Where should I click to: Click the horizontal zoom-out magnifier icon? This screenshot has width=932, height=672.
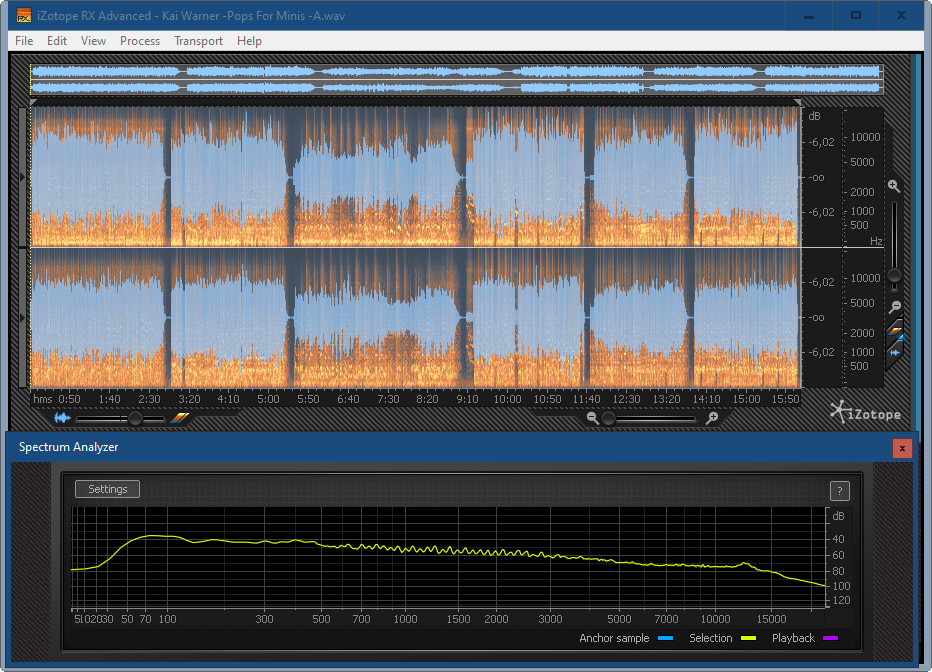(x=593, y=418)
